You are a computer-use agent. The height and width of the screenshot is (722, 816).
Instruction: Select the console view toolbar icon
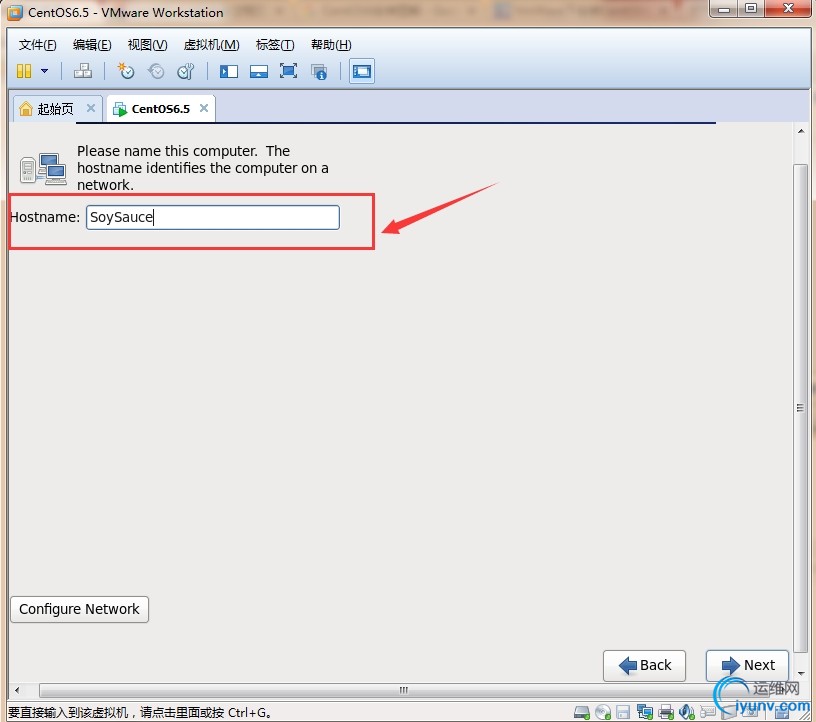pyautogui.click(x=362, y=71)
